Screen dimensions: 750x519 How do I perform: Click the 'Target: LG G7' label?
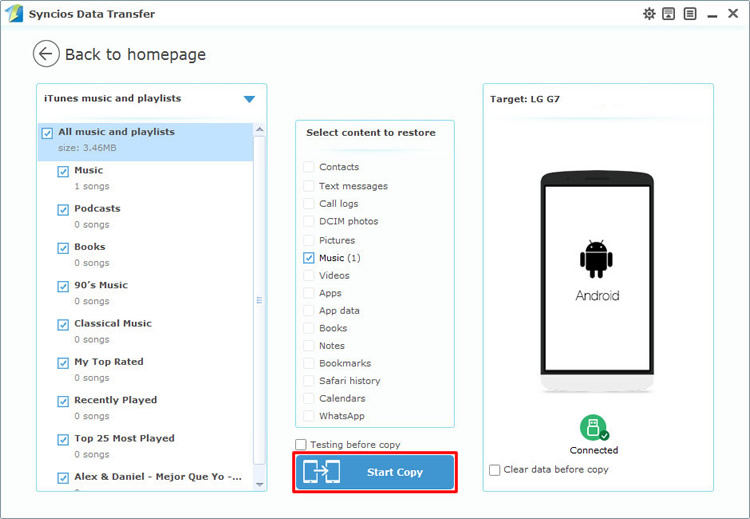click(x=525, y=99)
